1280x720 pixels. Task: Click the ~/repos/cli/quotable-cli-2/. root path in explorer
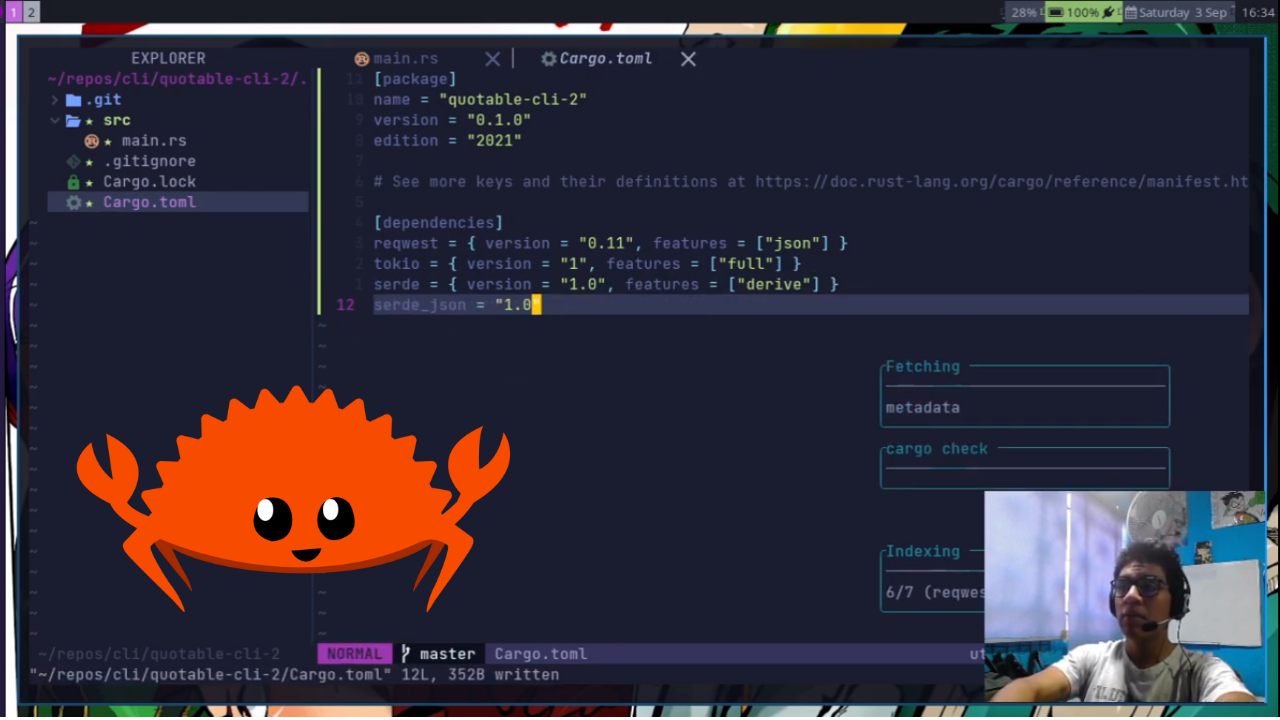(177, 79)
